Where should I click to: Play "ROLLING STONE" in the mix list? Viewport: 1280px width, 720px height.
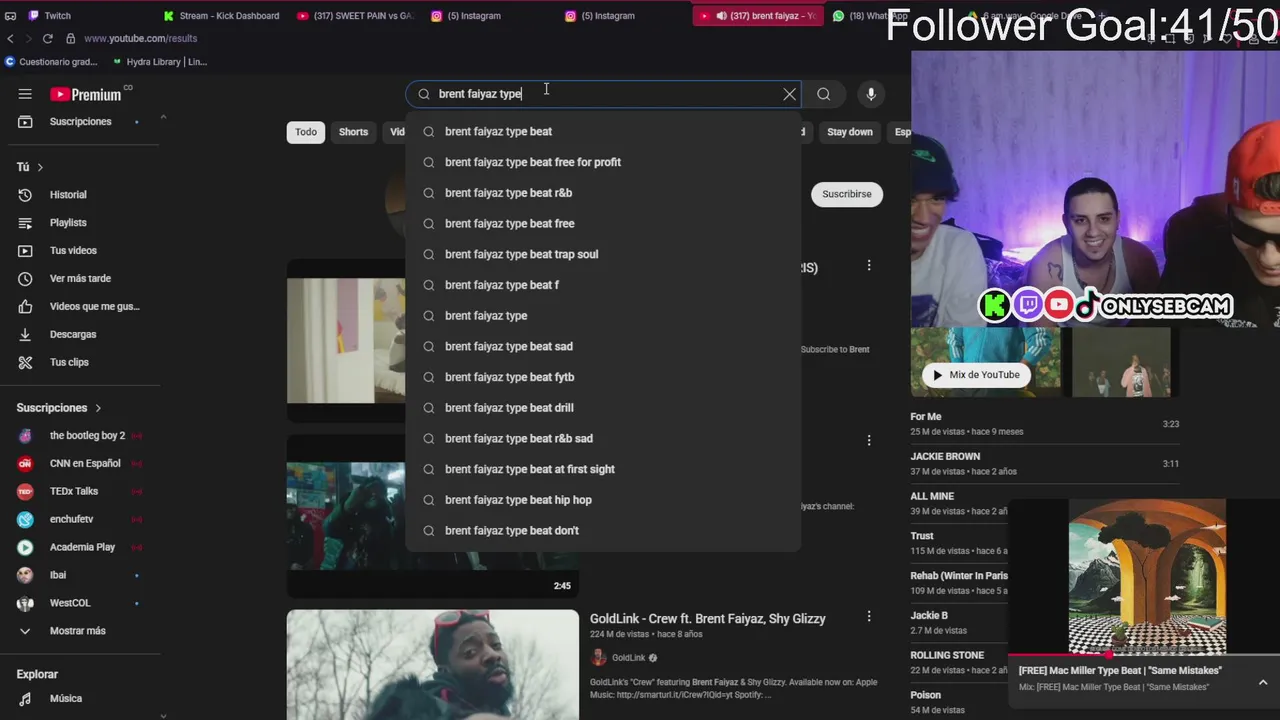[x=959, y=663]
